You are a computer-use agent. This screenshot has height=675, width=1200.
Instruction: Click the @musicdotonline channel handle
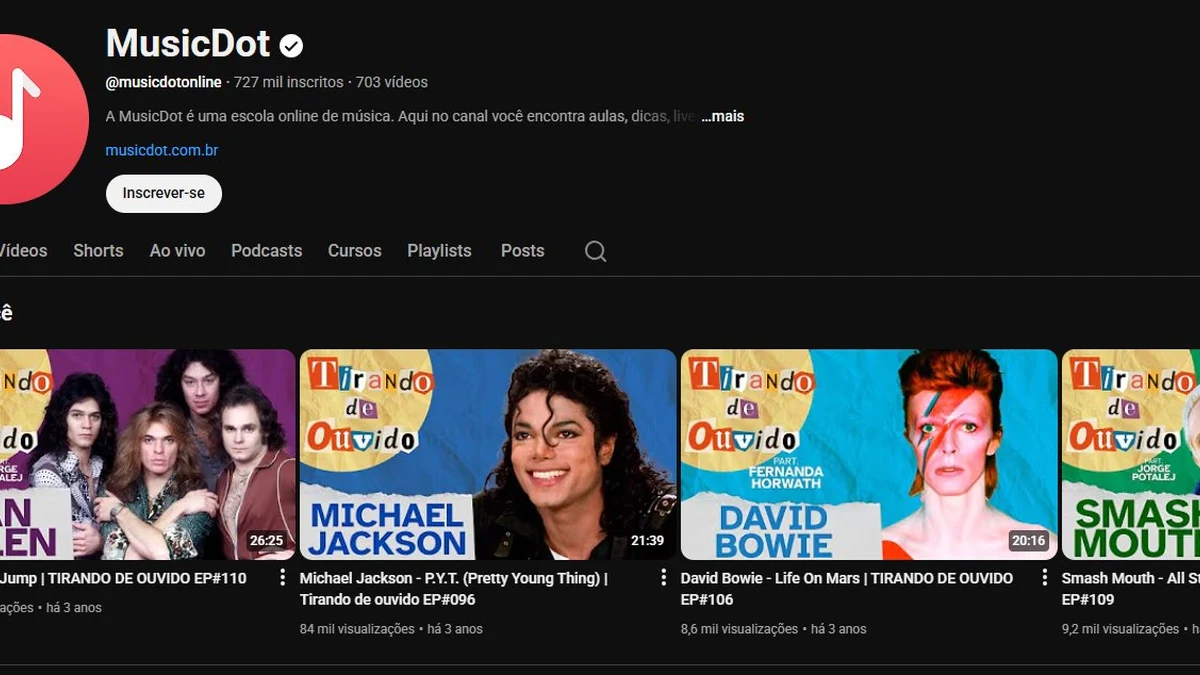tap(164, 82)
